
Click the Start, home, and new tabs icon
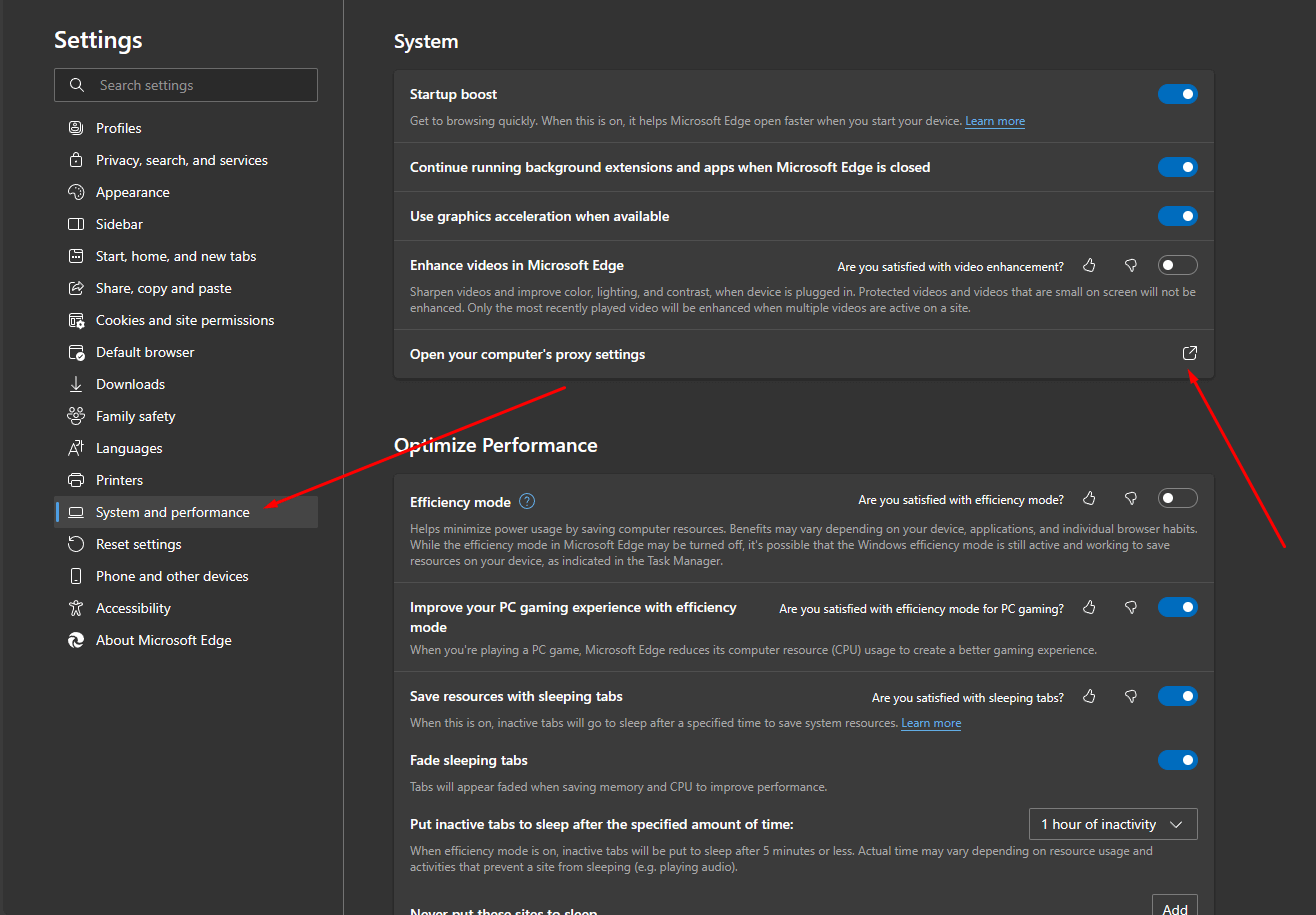click(x=76, y=256)
